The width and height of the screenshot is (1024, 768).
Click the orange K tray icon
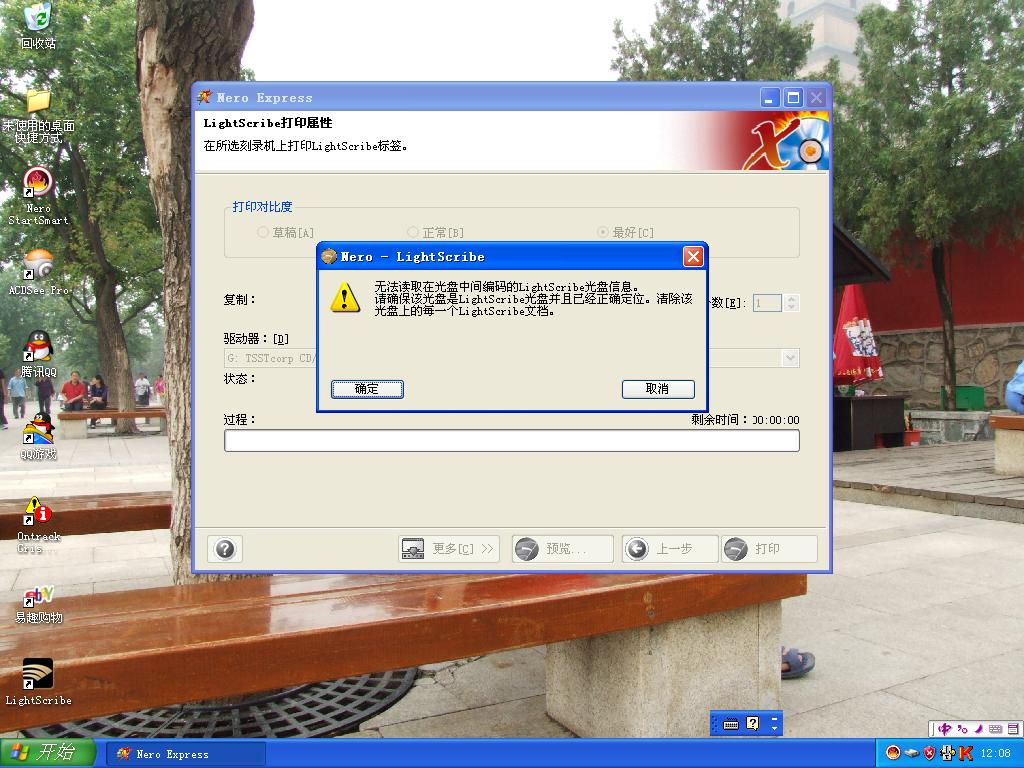pos(965,753)
